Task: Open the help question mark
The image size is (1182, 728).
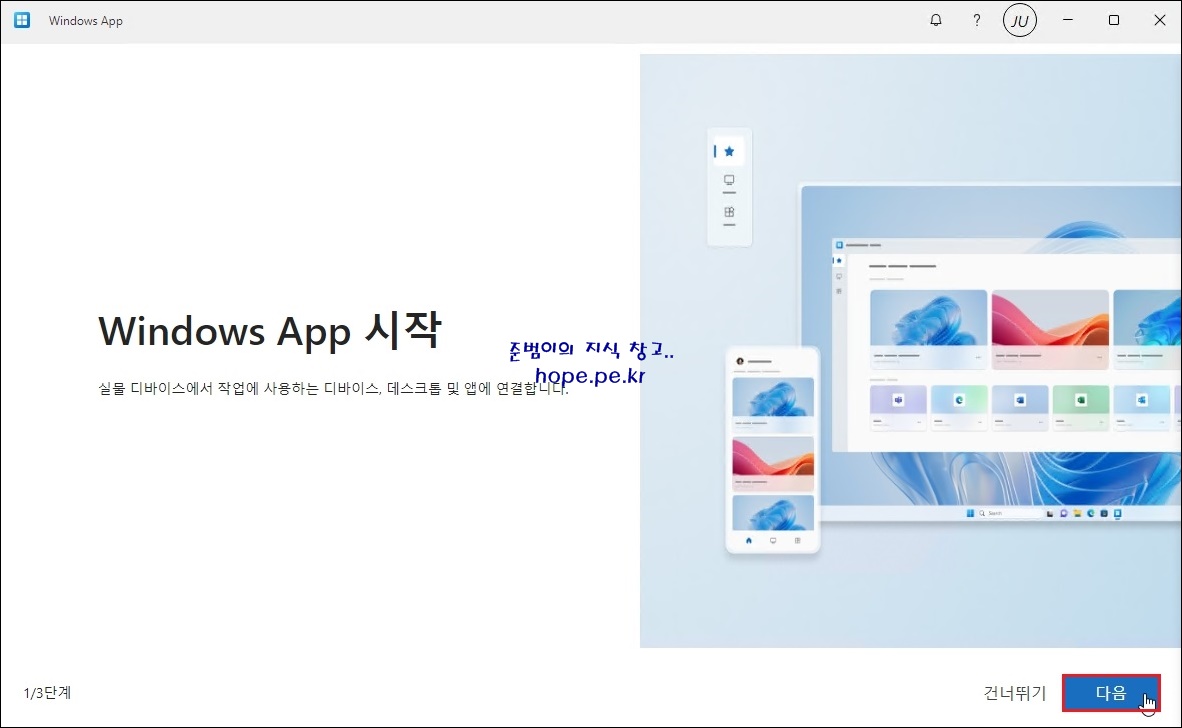Action: [x=977, y=20]
